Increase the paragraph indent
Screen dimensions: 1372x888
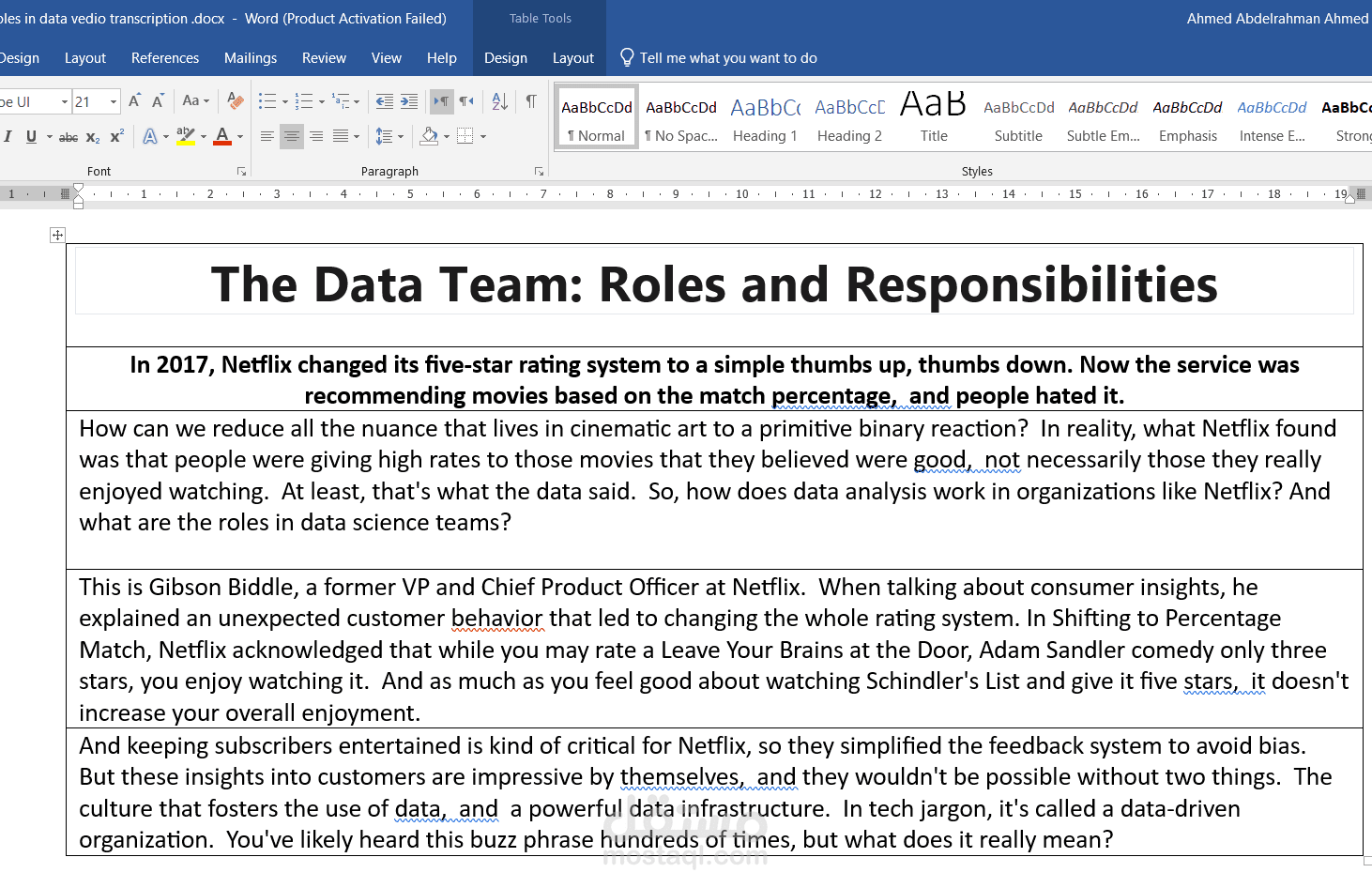[409, 101]
